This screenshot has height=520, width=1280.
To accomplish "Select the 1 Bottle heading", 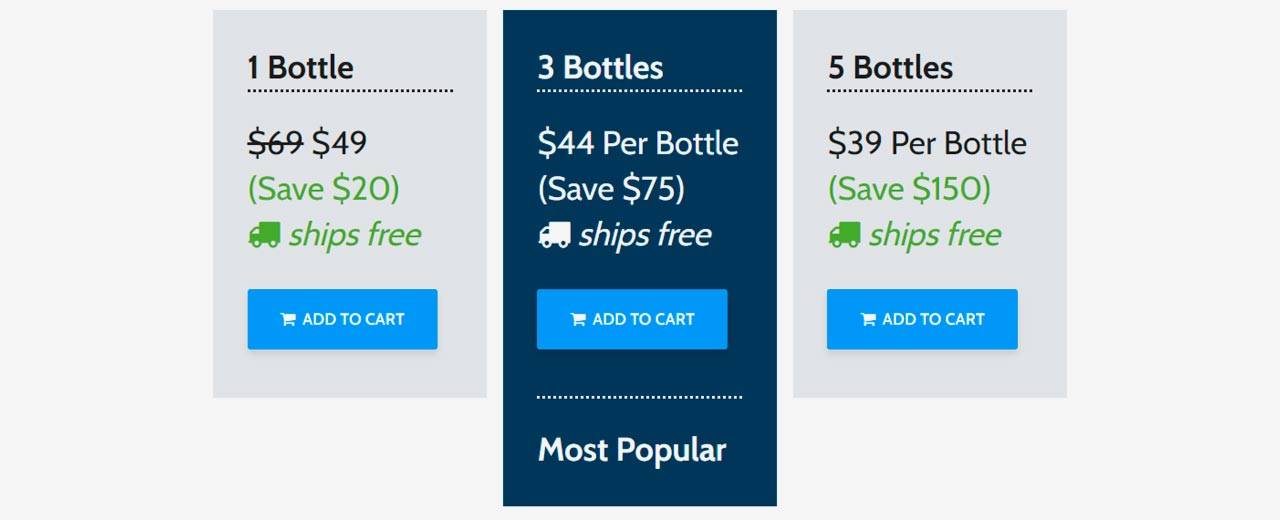I will (301, 68).
